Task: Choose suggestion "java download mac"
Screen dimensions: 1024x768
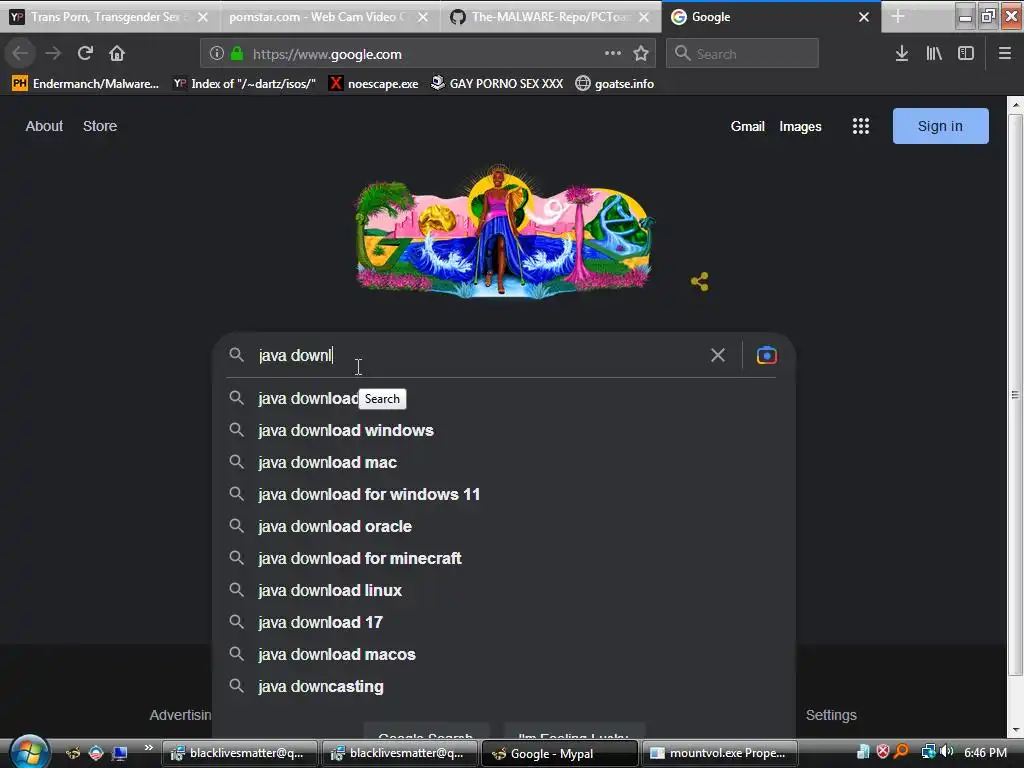Action: click(x=503, y=462)
